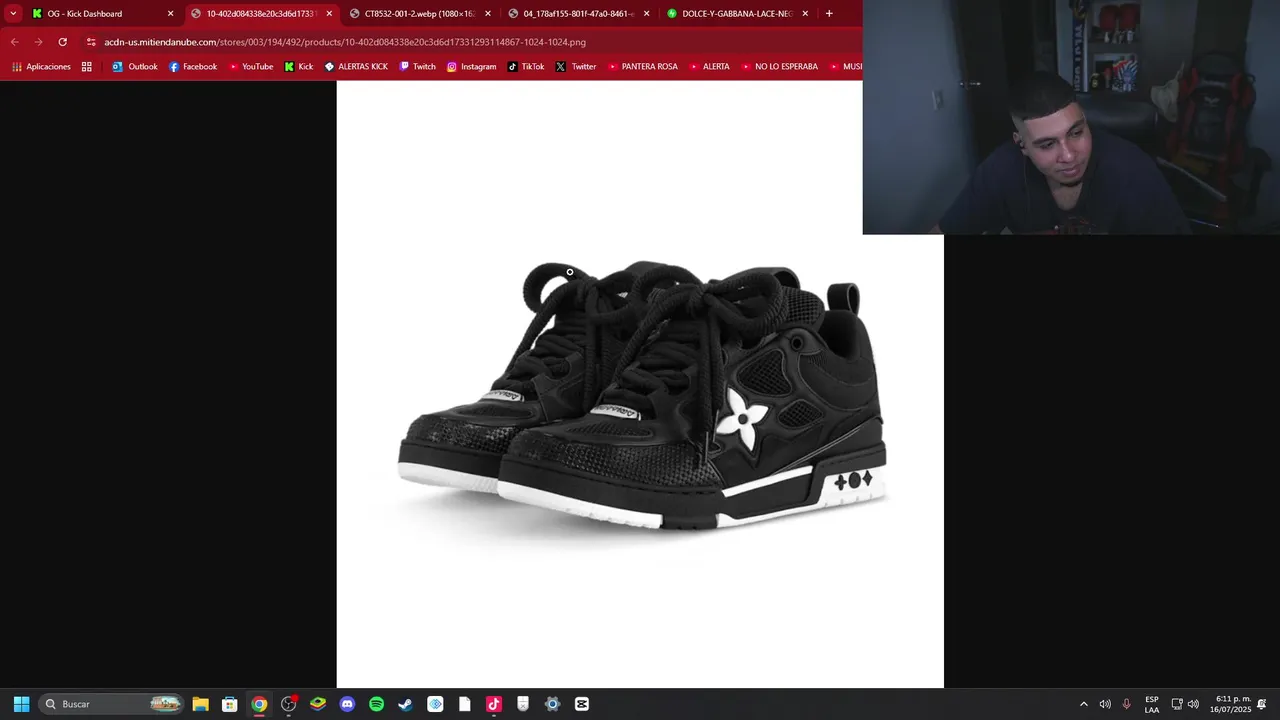Close the CT8532-001-2.webp tab
1280x720 pixels.
pos(488,14)
